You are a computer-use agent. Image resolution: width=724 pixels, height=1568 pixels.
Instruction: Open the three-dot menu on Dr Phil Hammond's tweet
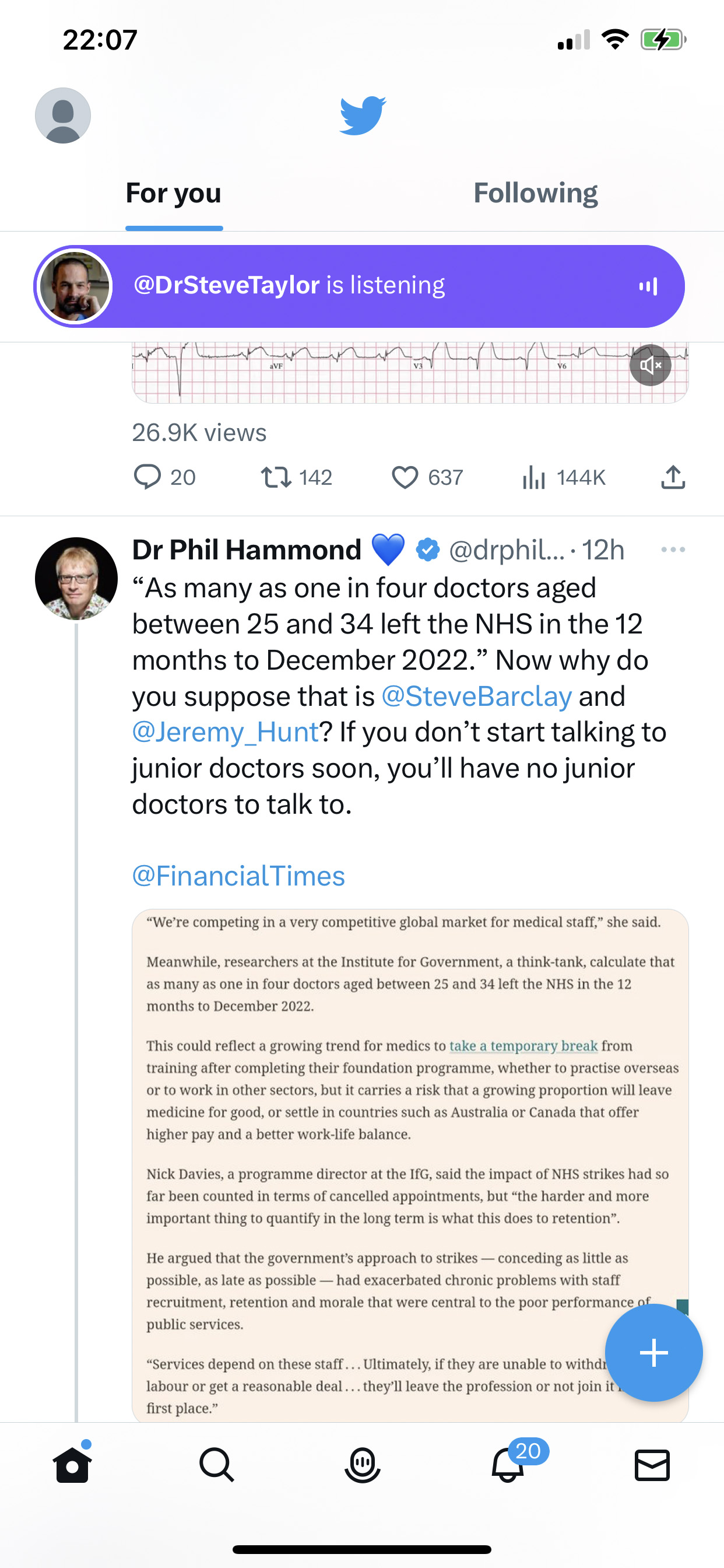click(x=673, y=549)
